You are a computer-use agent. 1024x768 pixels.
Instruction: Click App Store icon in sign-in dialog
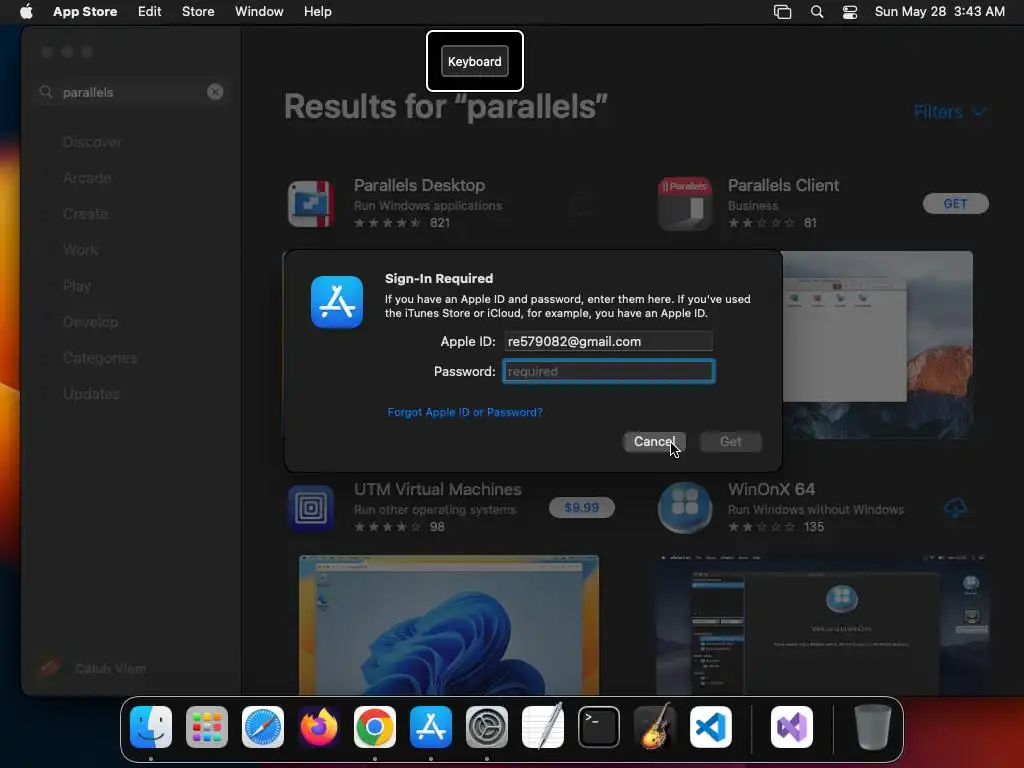(x=337, y=302)
